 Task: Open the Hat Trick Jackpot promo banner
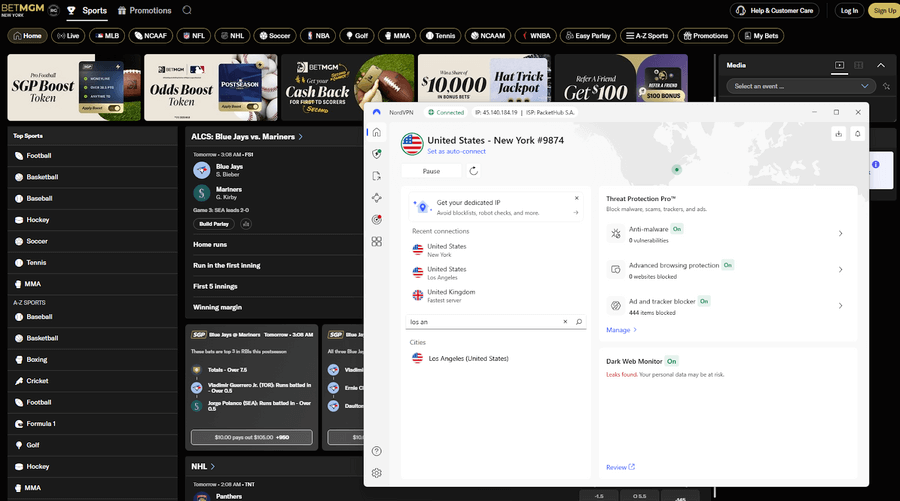484,79
